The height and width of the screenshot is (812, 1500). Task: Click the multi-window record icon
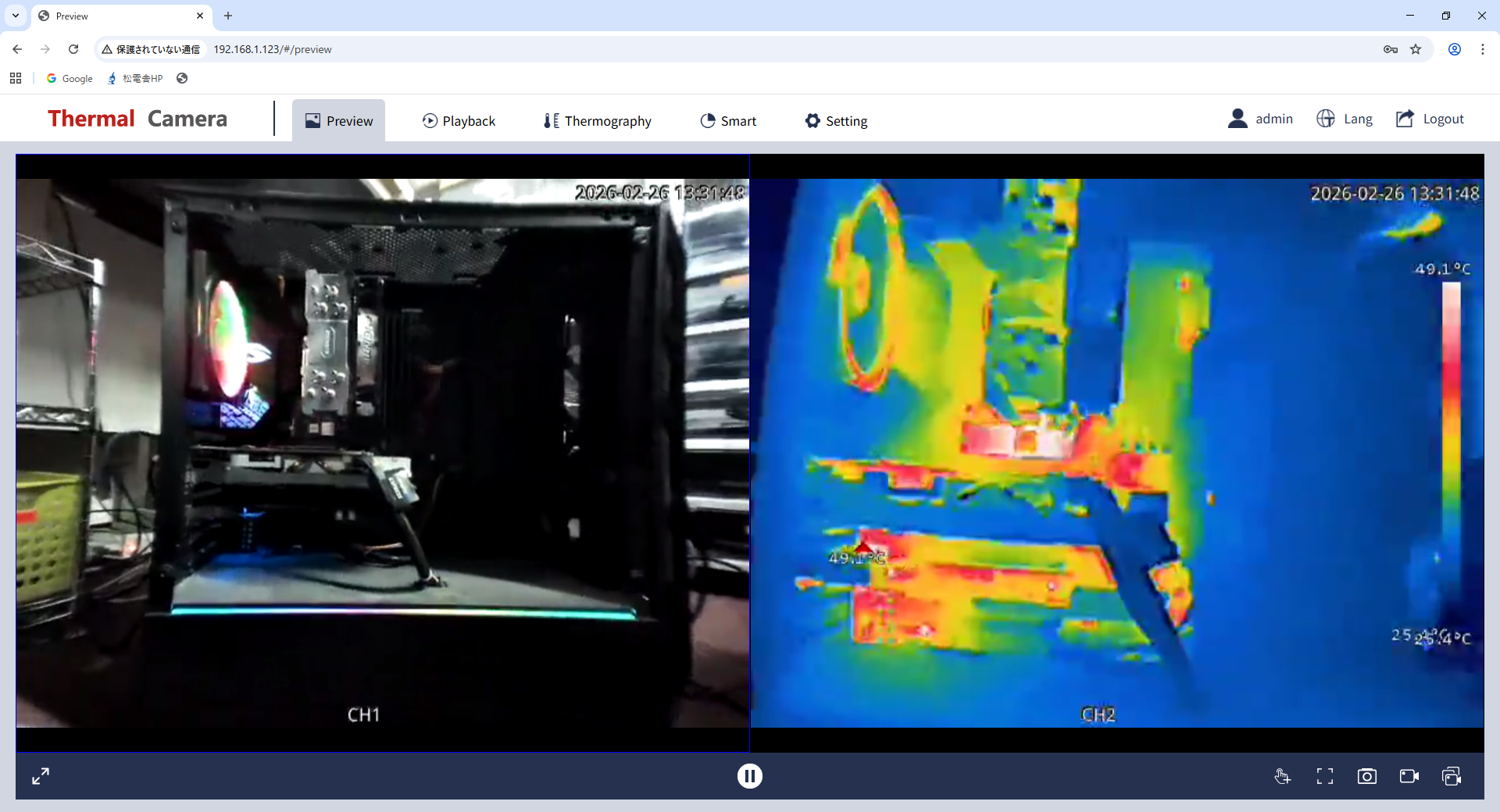pos(1452,776)
